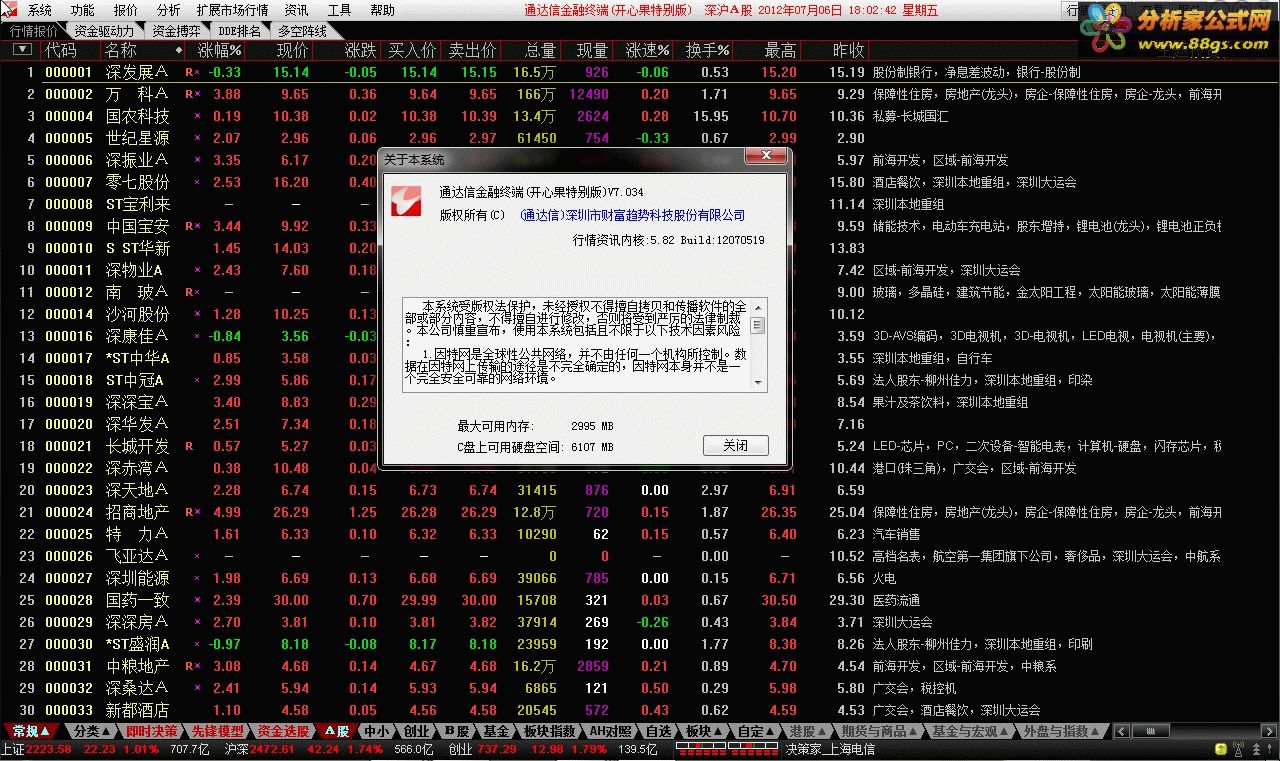Viewport: 1280px width, 761px height.
Task: Sort by the 涨幅% column header
Action: pyautogui.click(x=219, y=50)
